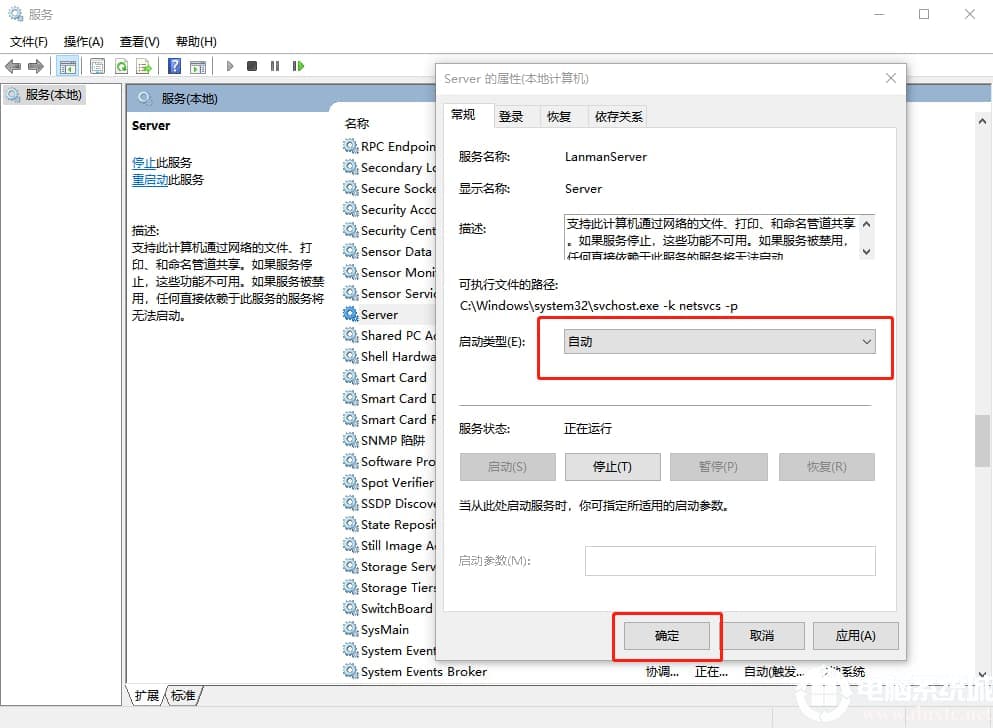Select SSDP Discovery service row
993x728 pixels.
pyautogui.click(x=389, y=503)
